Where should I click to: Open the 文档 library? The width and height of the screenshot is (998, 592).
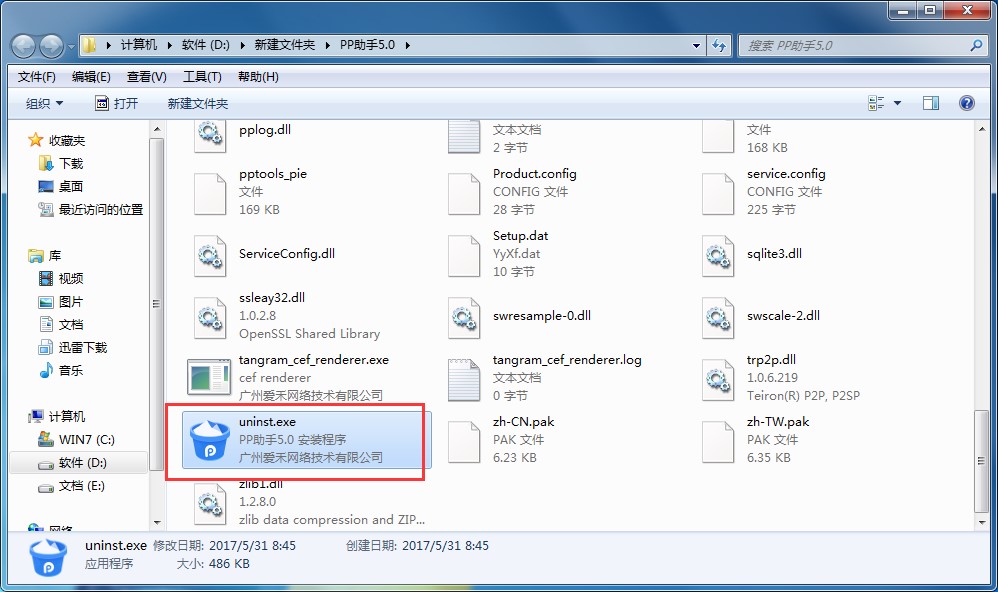[x=61, y=325]
